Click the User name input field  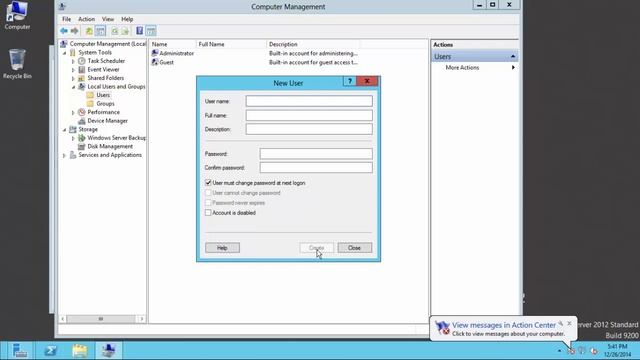click(309, 101)
